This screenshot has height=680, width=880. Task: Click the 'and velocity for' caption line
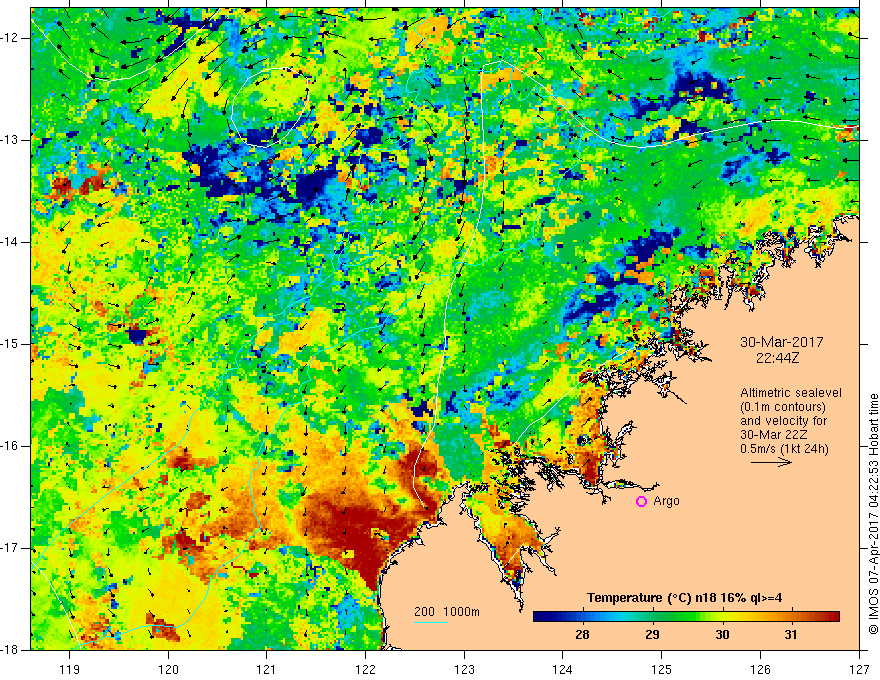pos(783,421)
